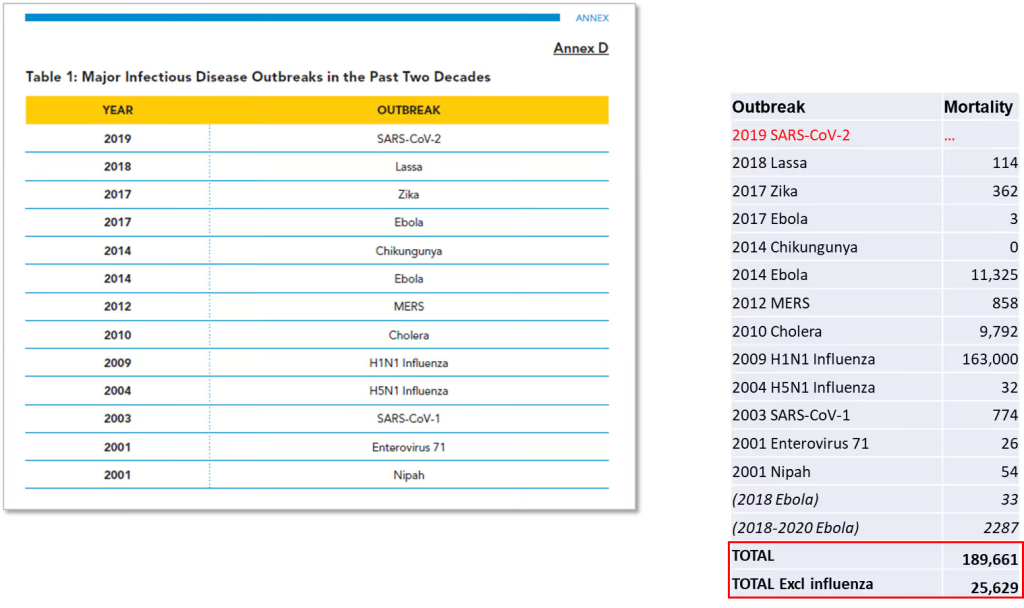Screen dimensions: 1024x608
Task: Select the Cholera outbreak cell
Action: 409,335
